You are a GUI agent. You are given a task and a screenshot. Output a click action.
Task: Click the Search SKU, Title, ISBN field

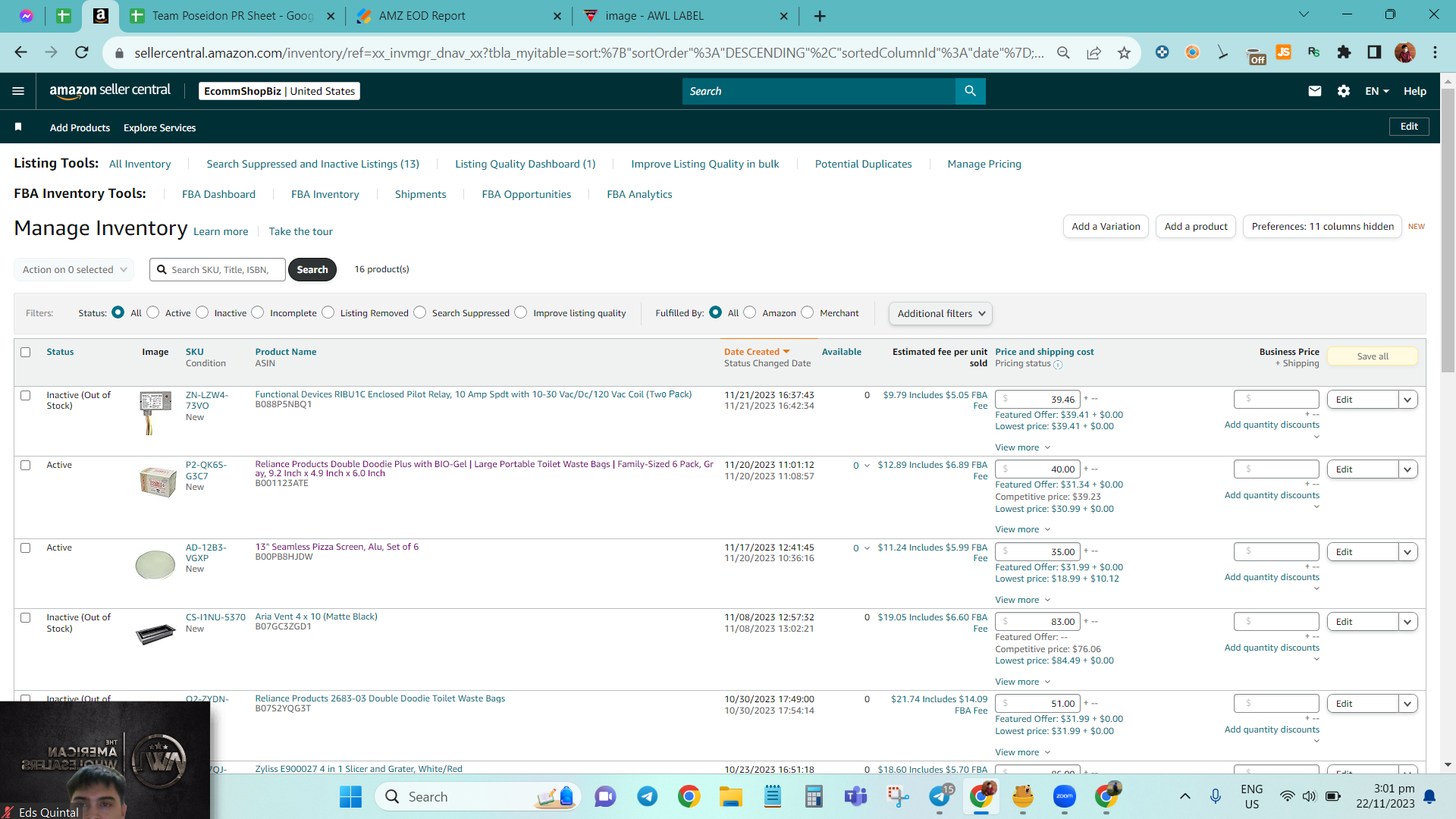[x=218, y=269]
